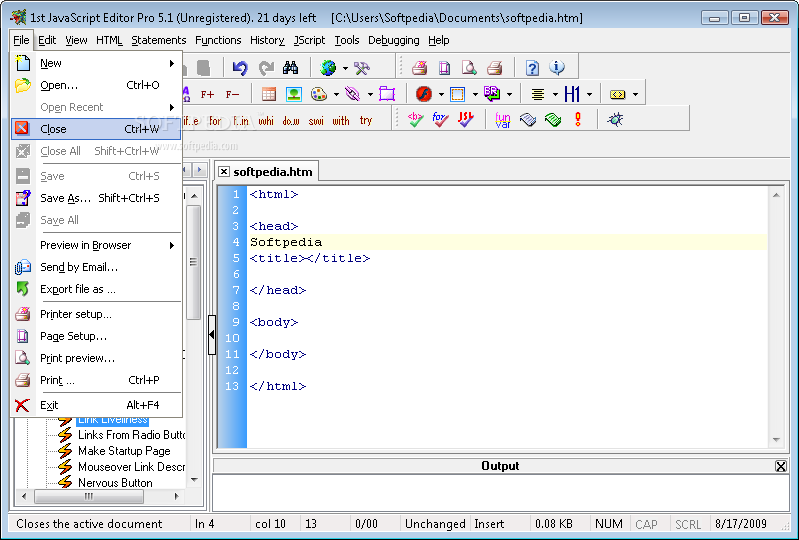Click the print toolbar icon

pyautogui.click(x=494, y=68)
